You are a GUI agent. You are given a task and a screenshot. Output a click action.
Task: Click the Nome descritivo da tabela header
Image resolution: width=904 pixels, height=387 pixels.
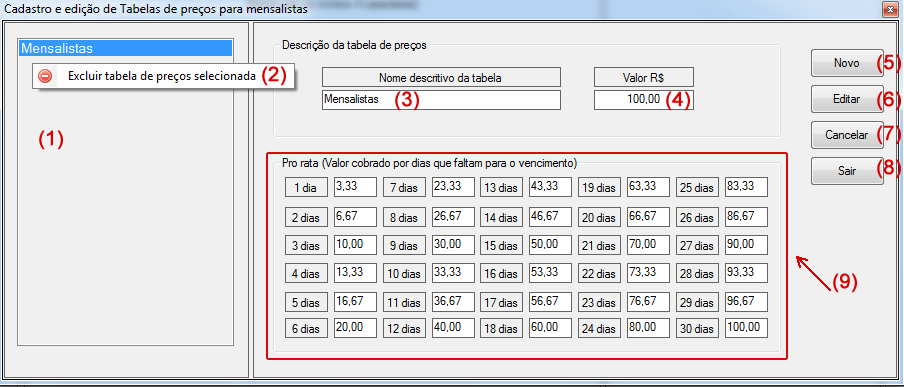coord(441,77)
